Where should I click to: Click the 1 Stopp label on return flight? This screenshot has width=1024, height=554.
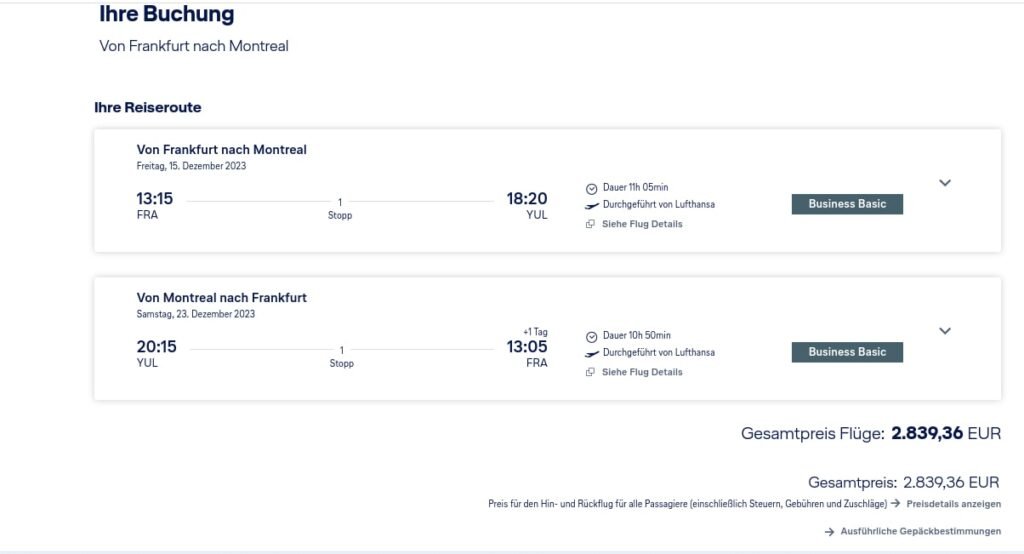coord(342,357)
